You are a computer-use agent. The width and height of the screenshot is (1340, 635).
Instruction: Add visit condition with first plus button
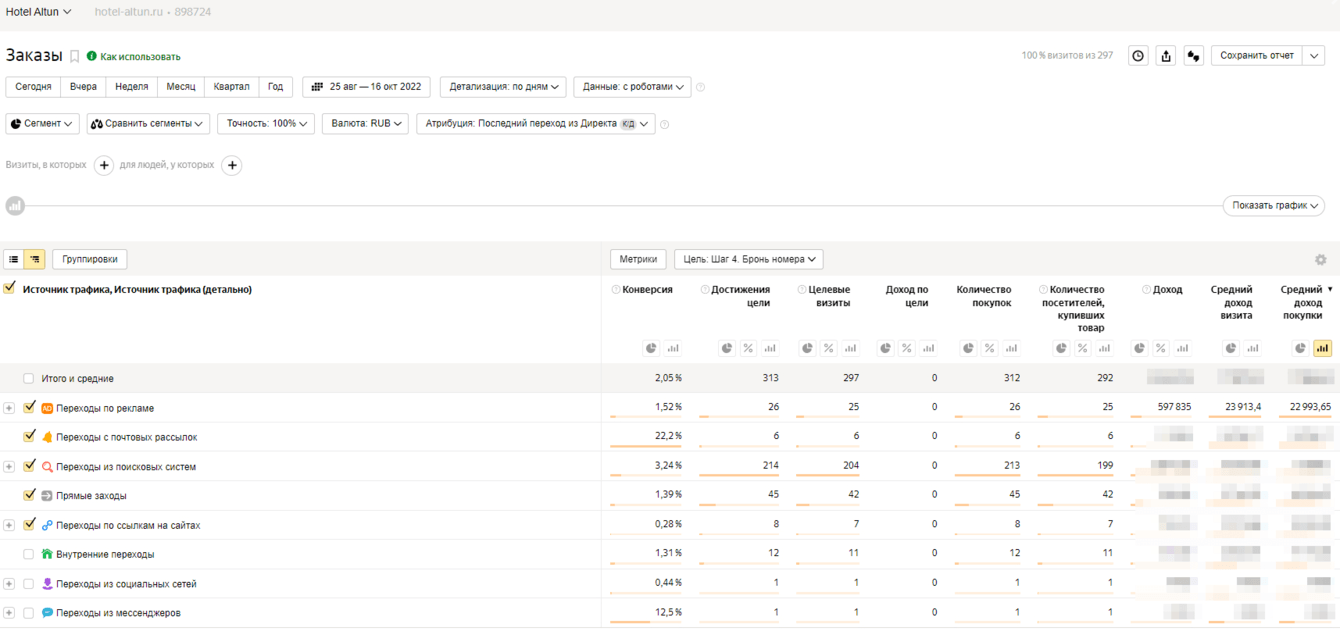[x=104, y=165]
